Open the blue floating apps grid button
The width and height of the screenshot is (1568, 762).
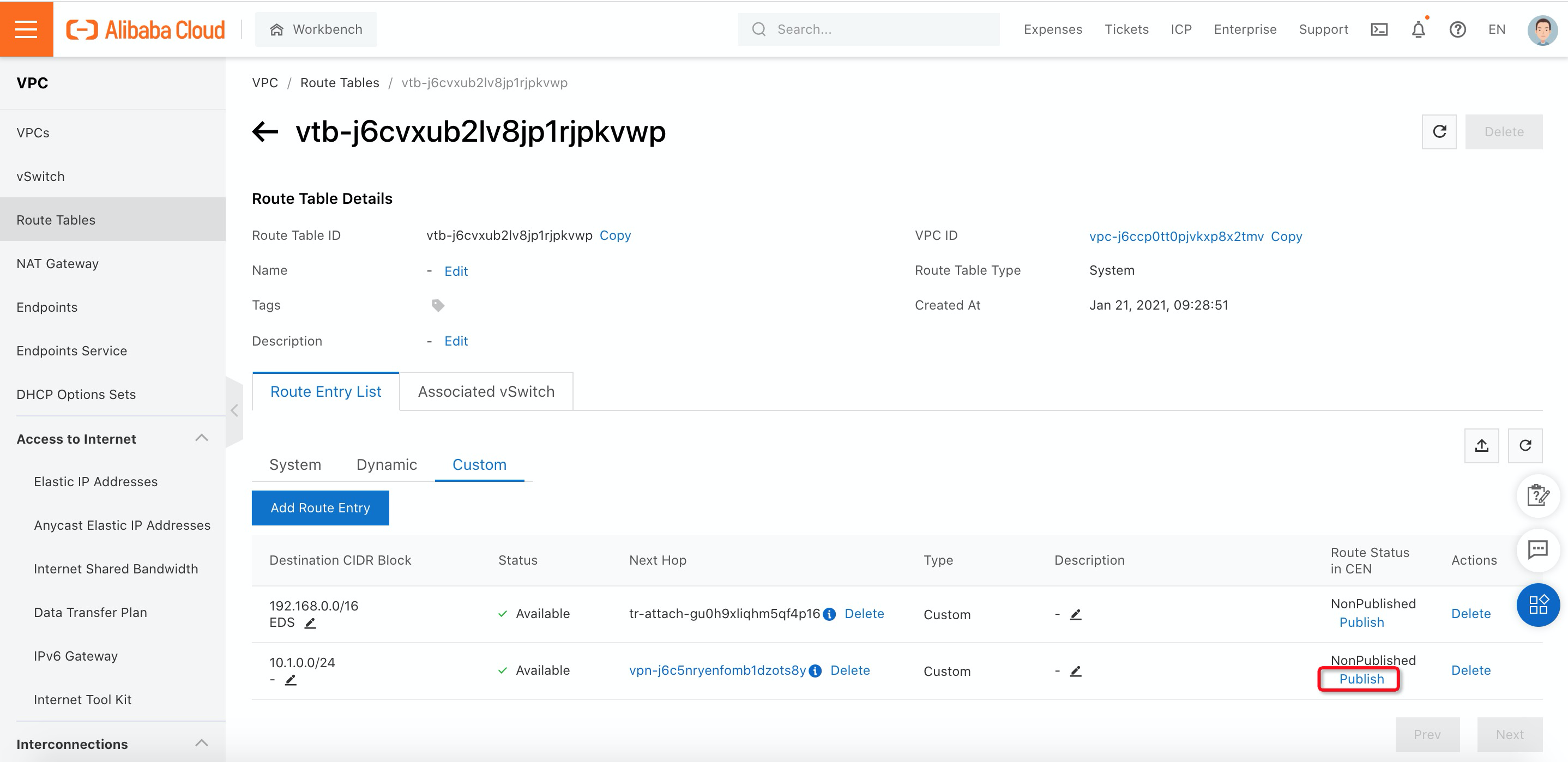pos(1537,605)
